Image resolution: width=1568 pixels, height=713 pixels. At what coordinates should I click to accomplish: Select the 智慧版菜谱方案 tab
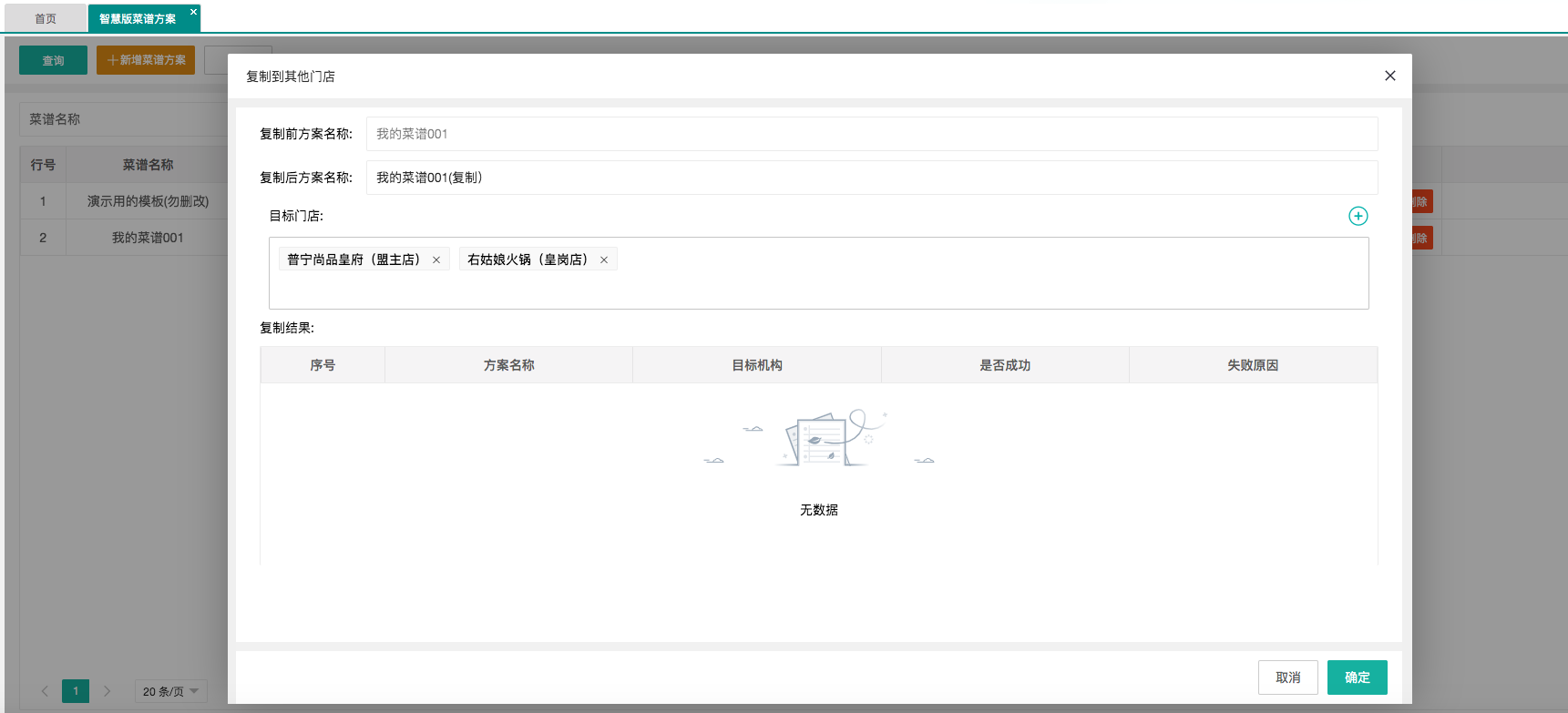[137, 18]
